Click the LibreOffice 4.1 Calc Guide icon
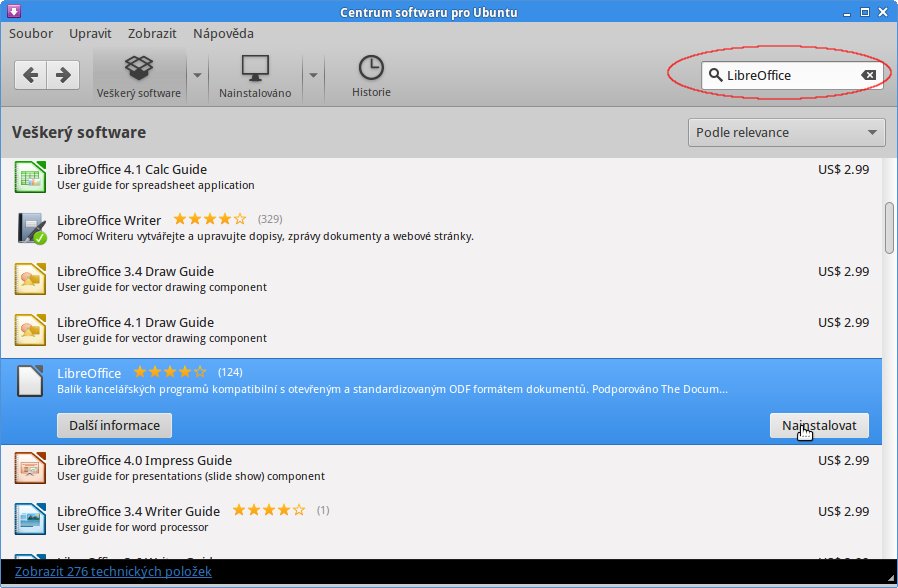Screen dimensions: 898x588 coord(30,177)
